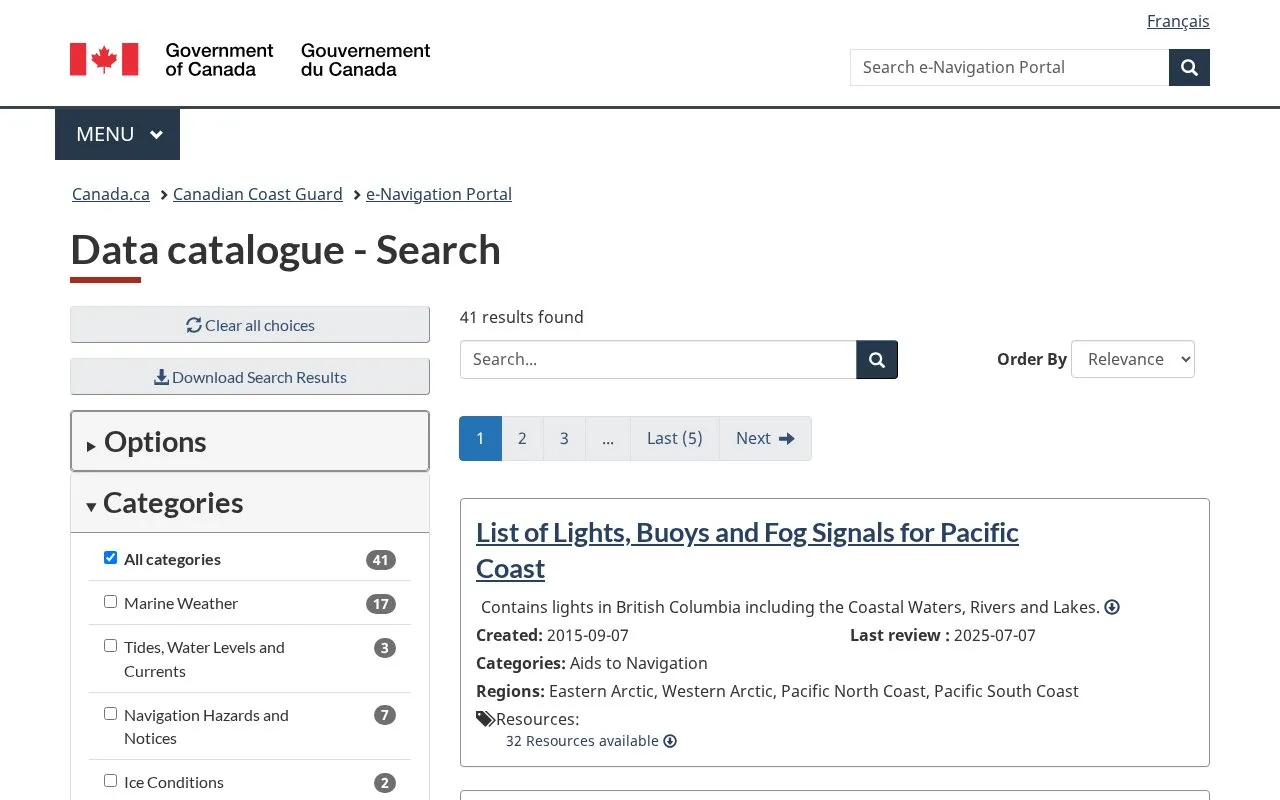Viewport: 1280px width, 800px height.
Task: Tick Tides, Water Levels and Currents checkbox
Action: point(110,646)
